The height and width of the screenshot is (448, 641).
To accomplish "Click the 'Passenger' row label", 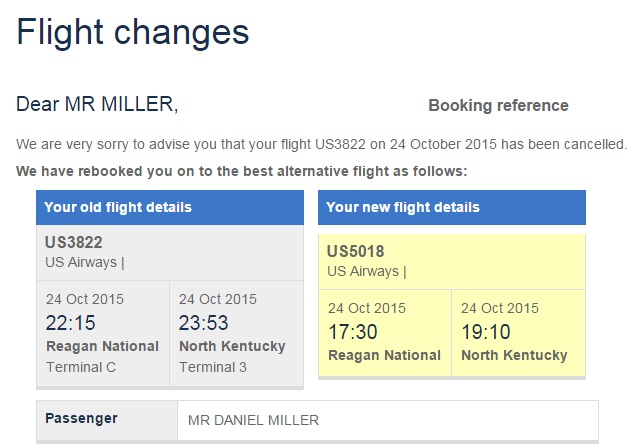I will [81, 418].
